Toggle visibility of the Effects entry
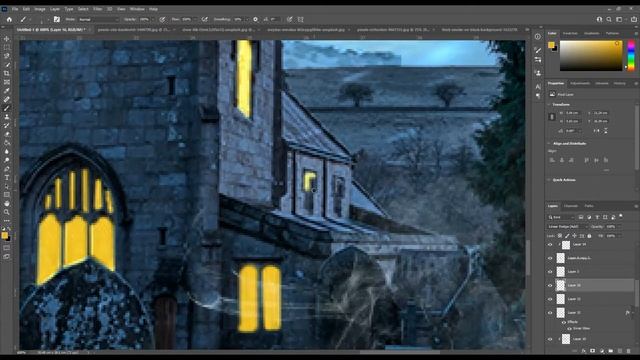The width and height of the screenshot is (640, 360). click(564, 322)
